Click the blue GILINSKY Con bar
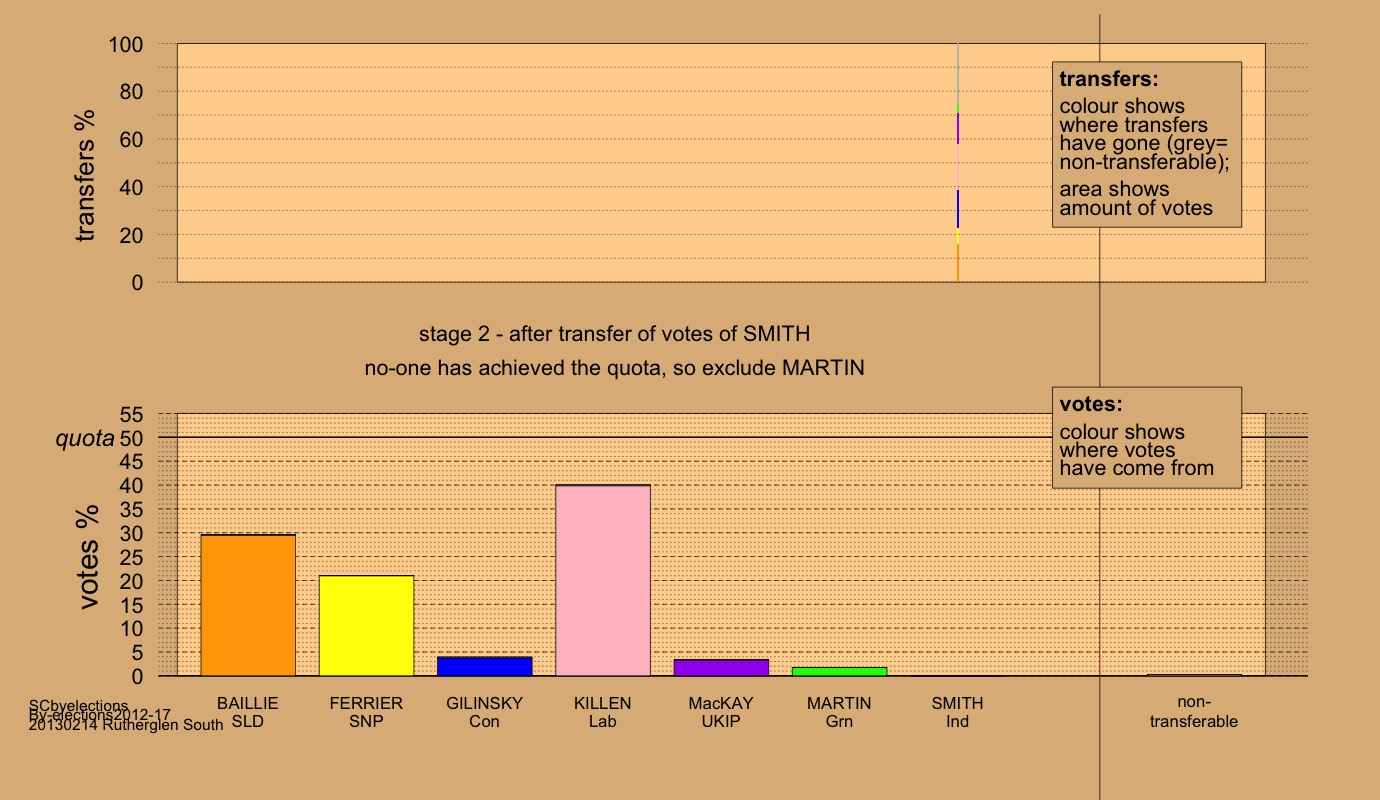 coord(485,666)
